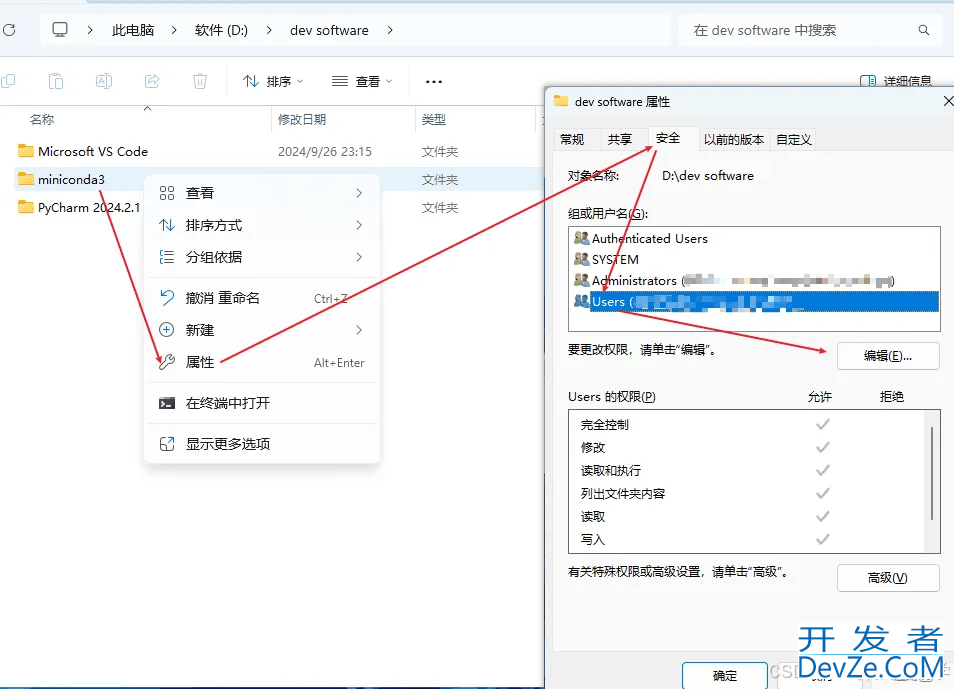Click the dev software breadcrumb

tap(329, 30)
